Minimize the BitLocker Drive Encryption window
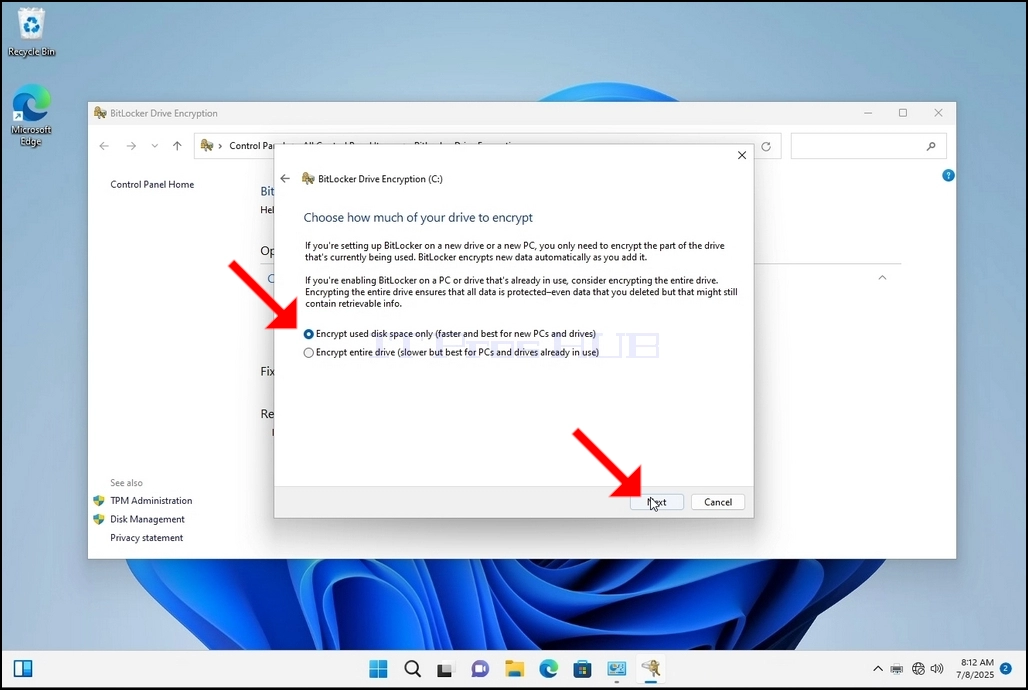The height and width of the screenshot is (690, 1028). point(868,113)
